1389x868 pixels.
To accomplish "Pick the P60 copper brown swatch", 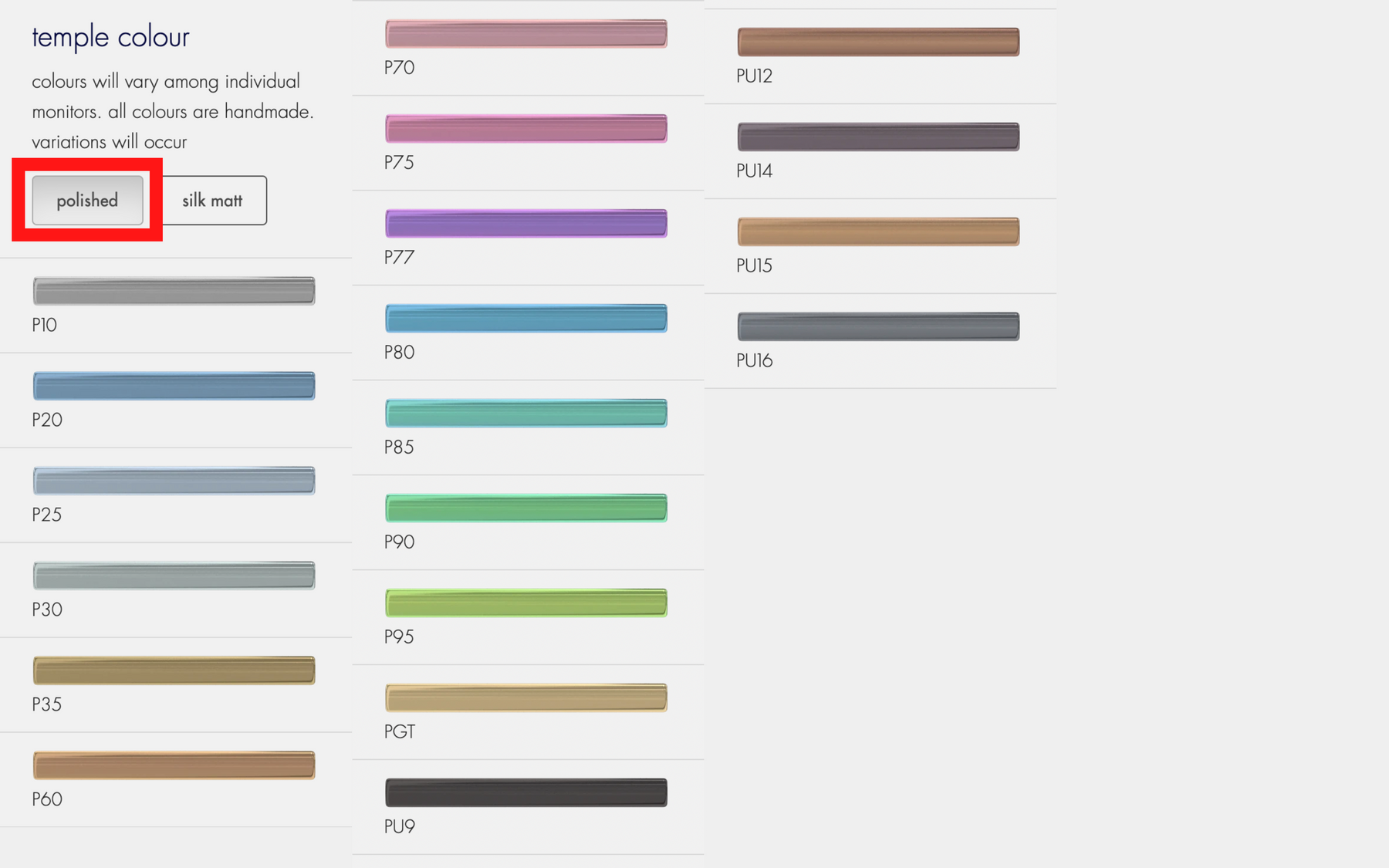I will pos(174,765).
